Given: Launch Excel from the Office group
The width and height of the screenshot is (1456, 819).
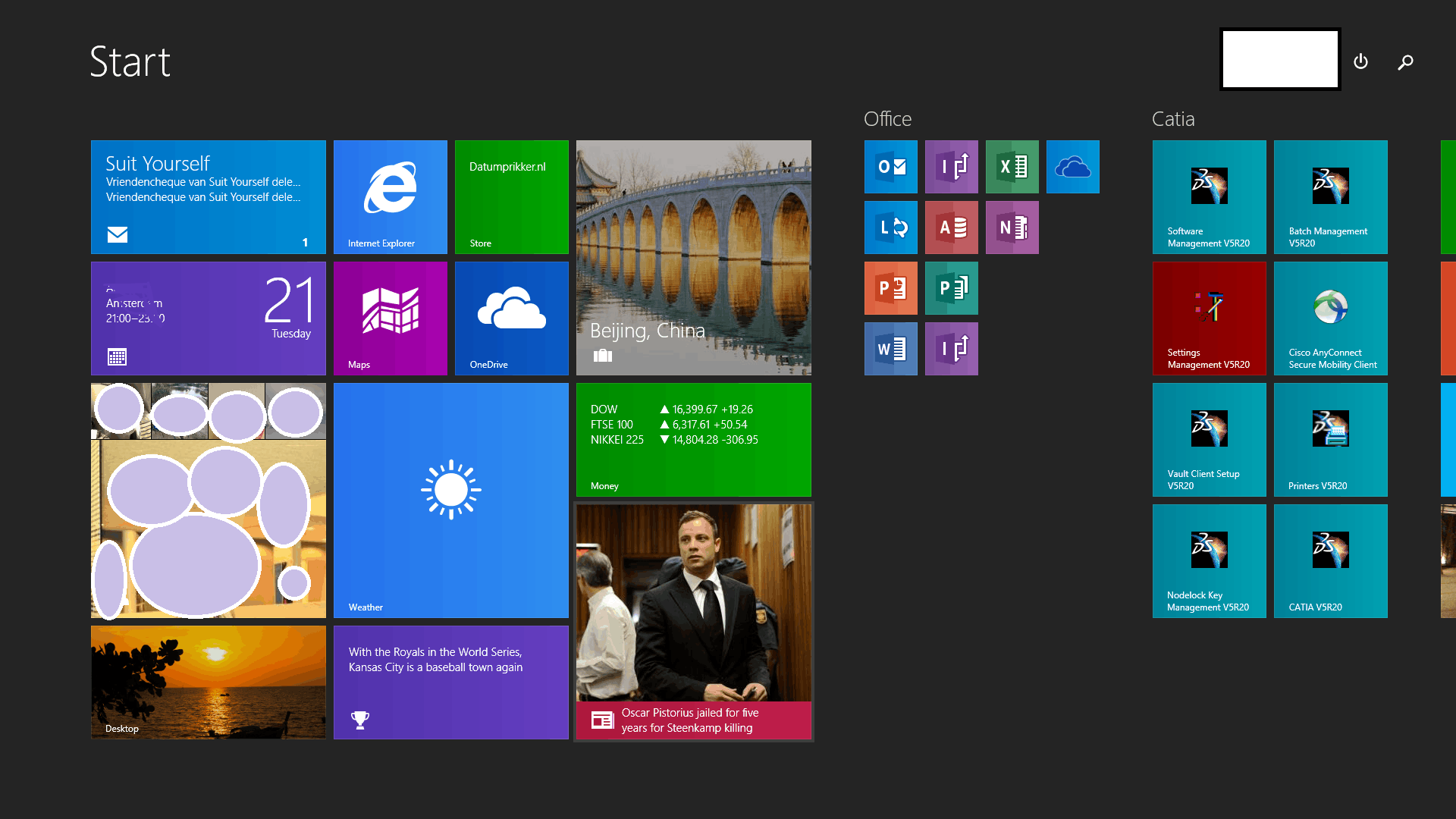Looking at the screenshot, I should tap(1012, 167).
